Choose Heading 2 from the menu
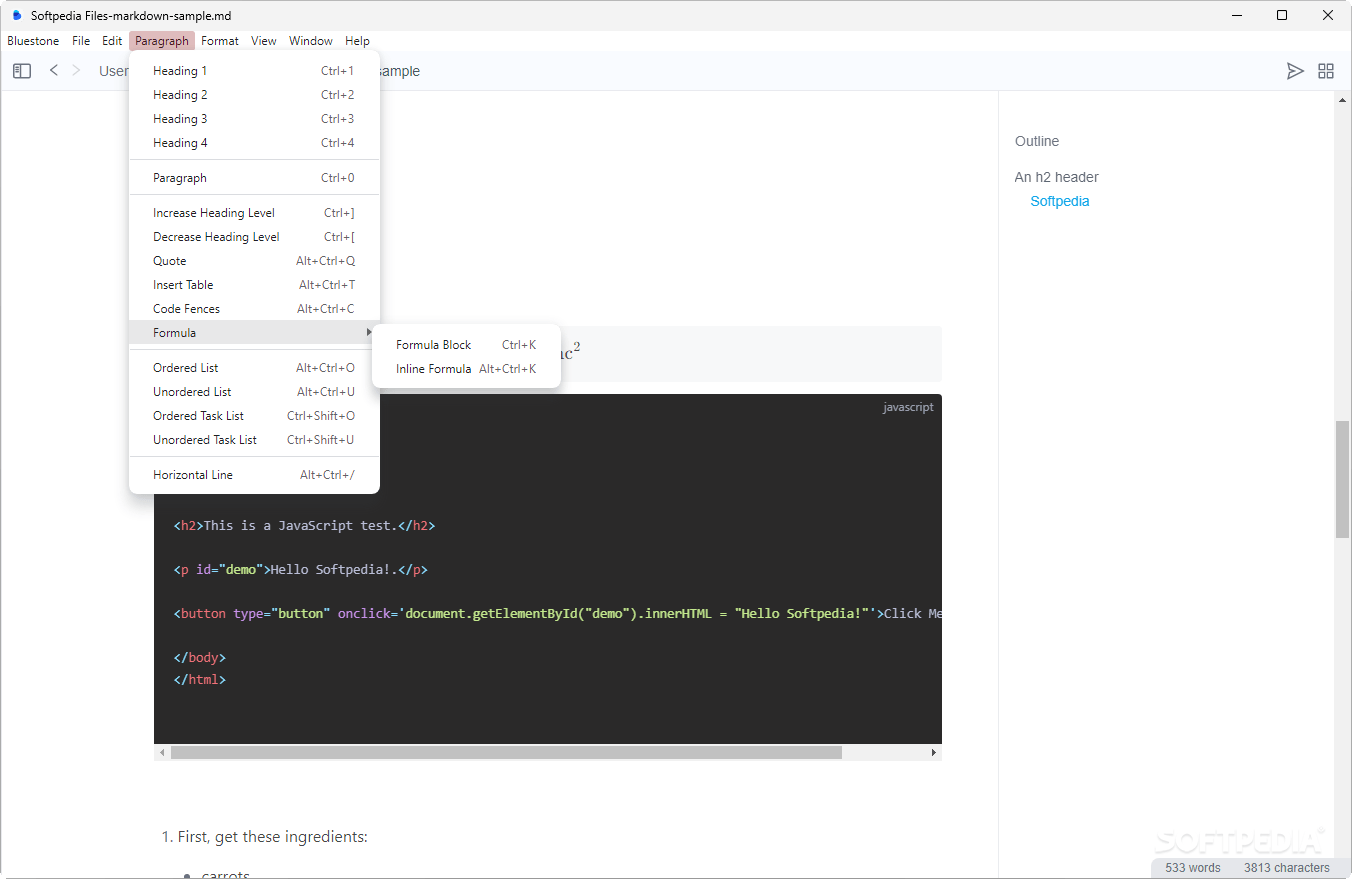The height and width of the screenshot is (879, 1352). 254,95
